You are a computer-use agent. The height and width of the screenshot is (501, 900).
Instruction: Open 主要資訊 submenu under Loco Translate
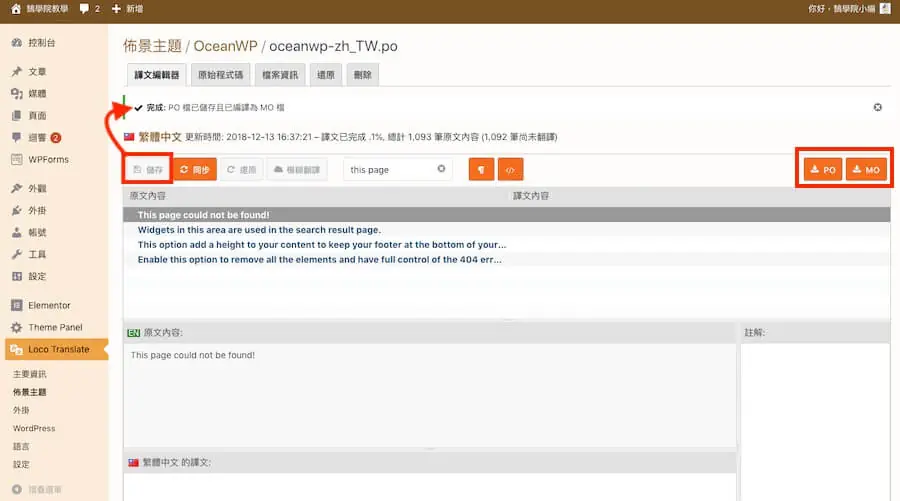click(x=30, y=374)
